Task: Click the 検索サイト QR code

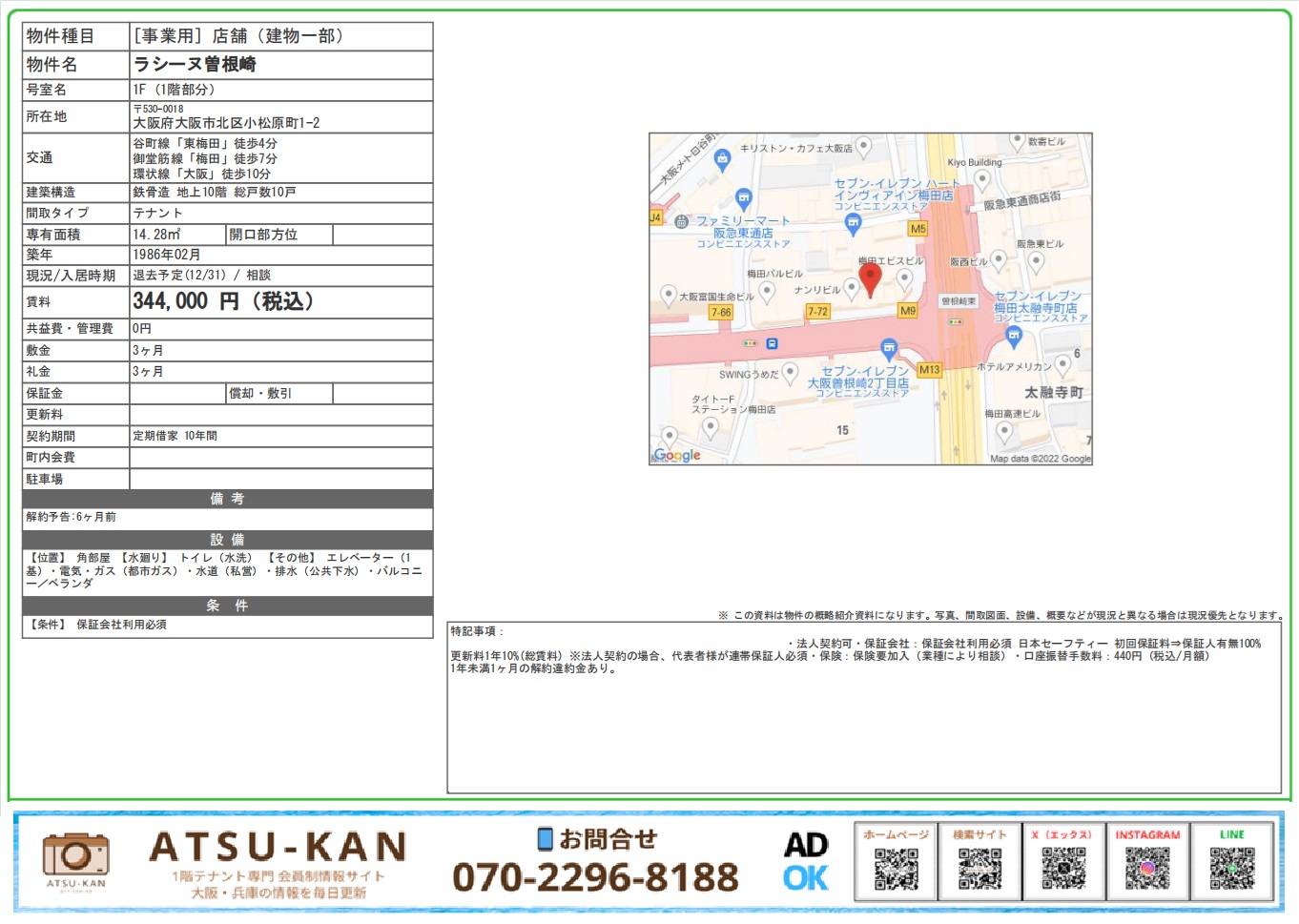Action: click(x=979, y=869)
